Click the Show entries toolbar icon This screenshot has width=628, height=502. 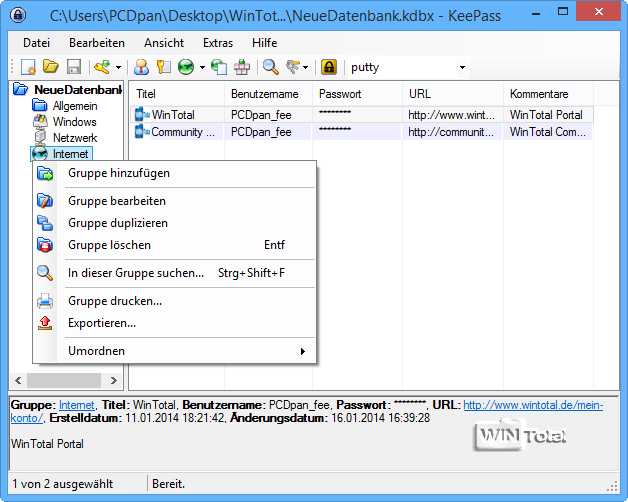click(293, 67)
